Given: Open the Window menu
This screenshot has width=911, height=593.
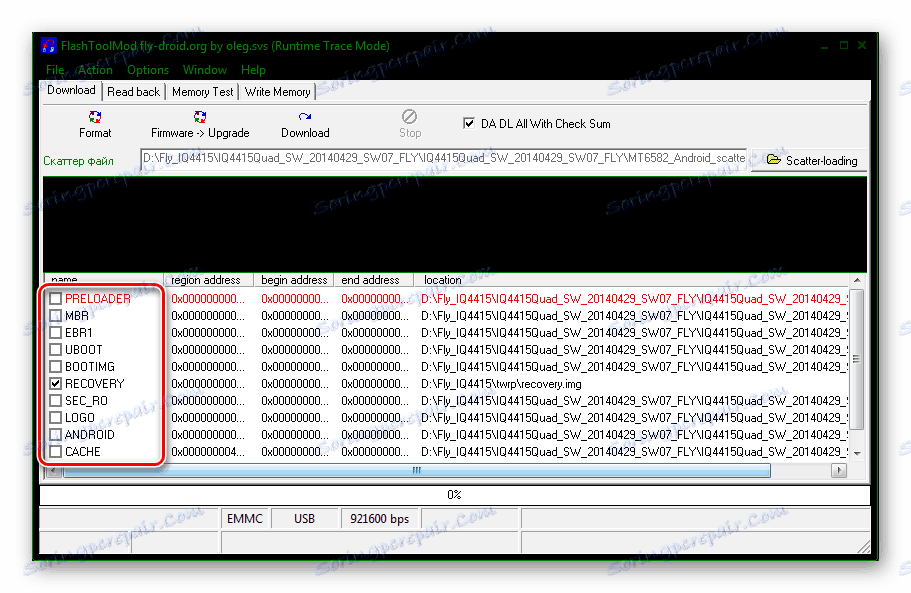Looking at the screenshot, I should (x=205, y=70).
